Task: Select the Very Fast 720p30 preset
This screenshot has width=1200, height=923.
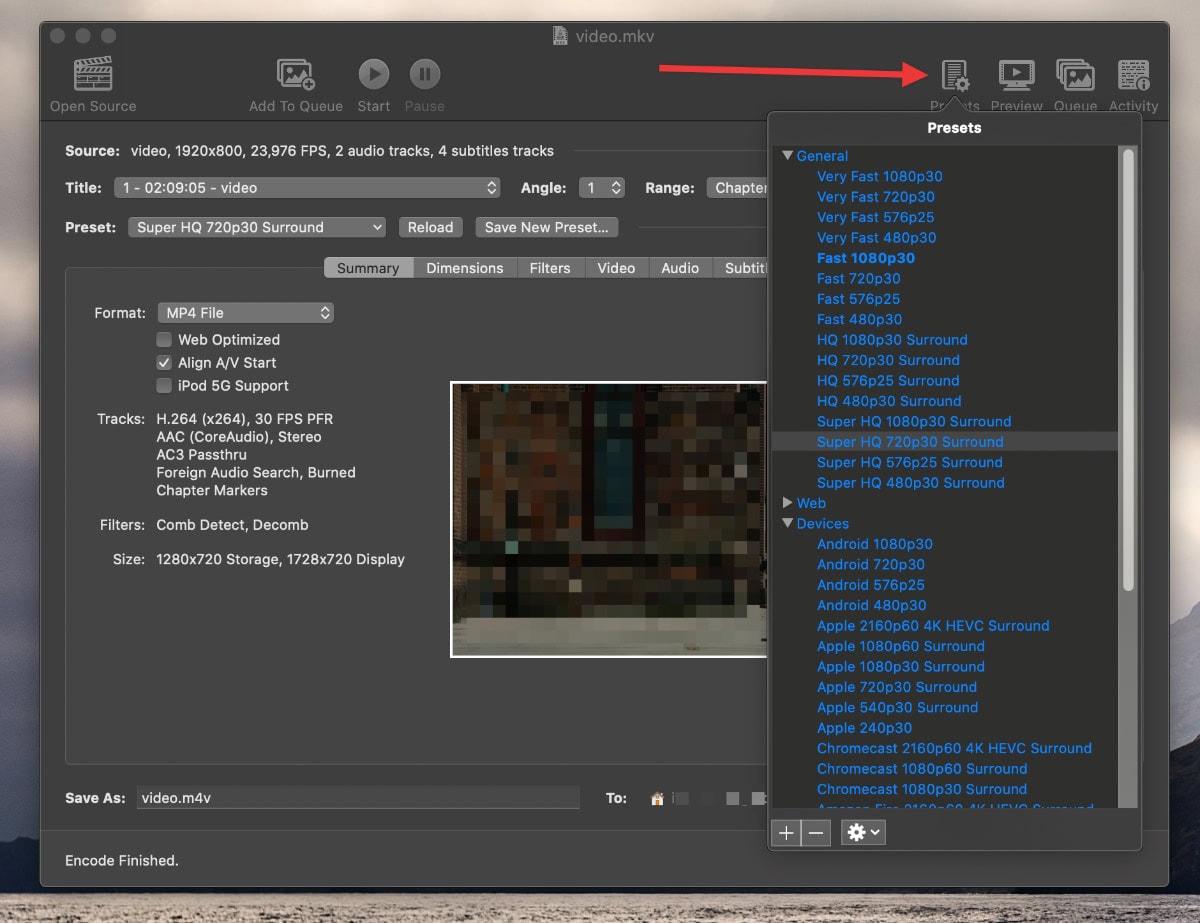Action: (876, 197)
